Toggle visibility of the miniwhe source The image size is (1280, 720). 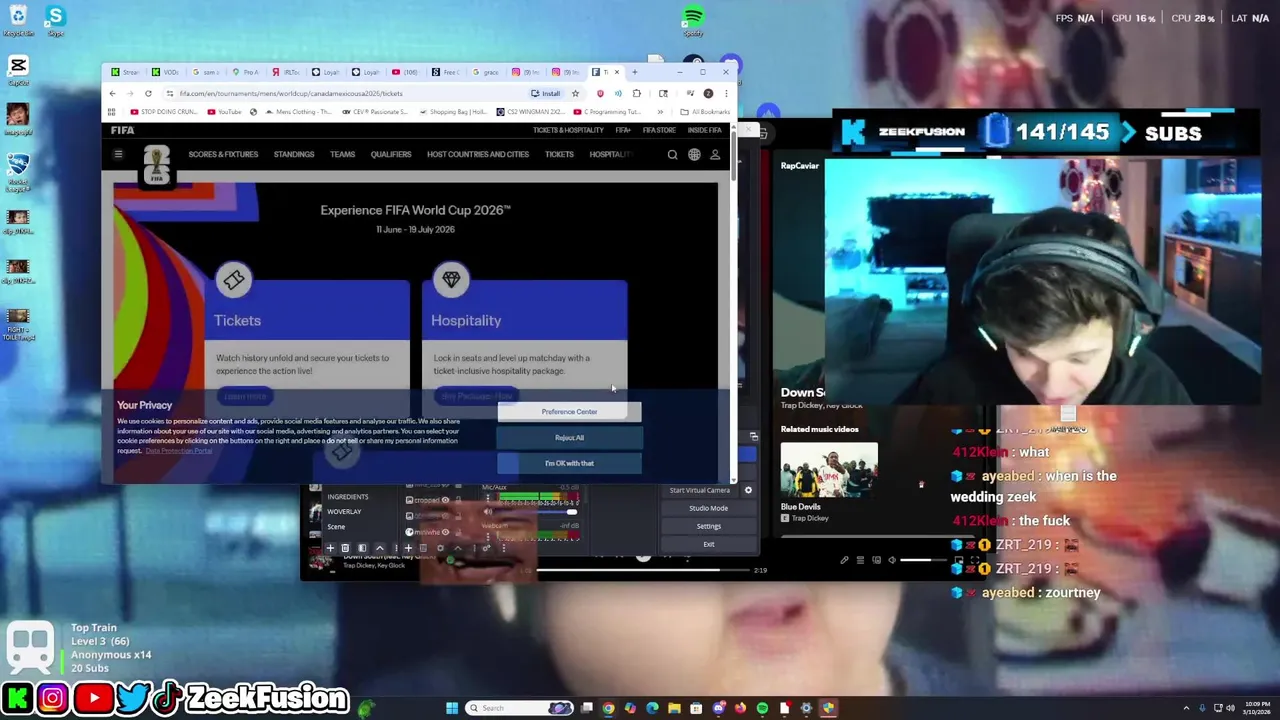click(x=445, y=532)
